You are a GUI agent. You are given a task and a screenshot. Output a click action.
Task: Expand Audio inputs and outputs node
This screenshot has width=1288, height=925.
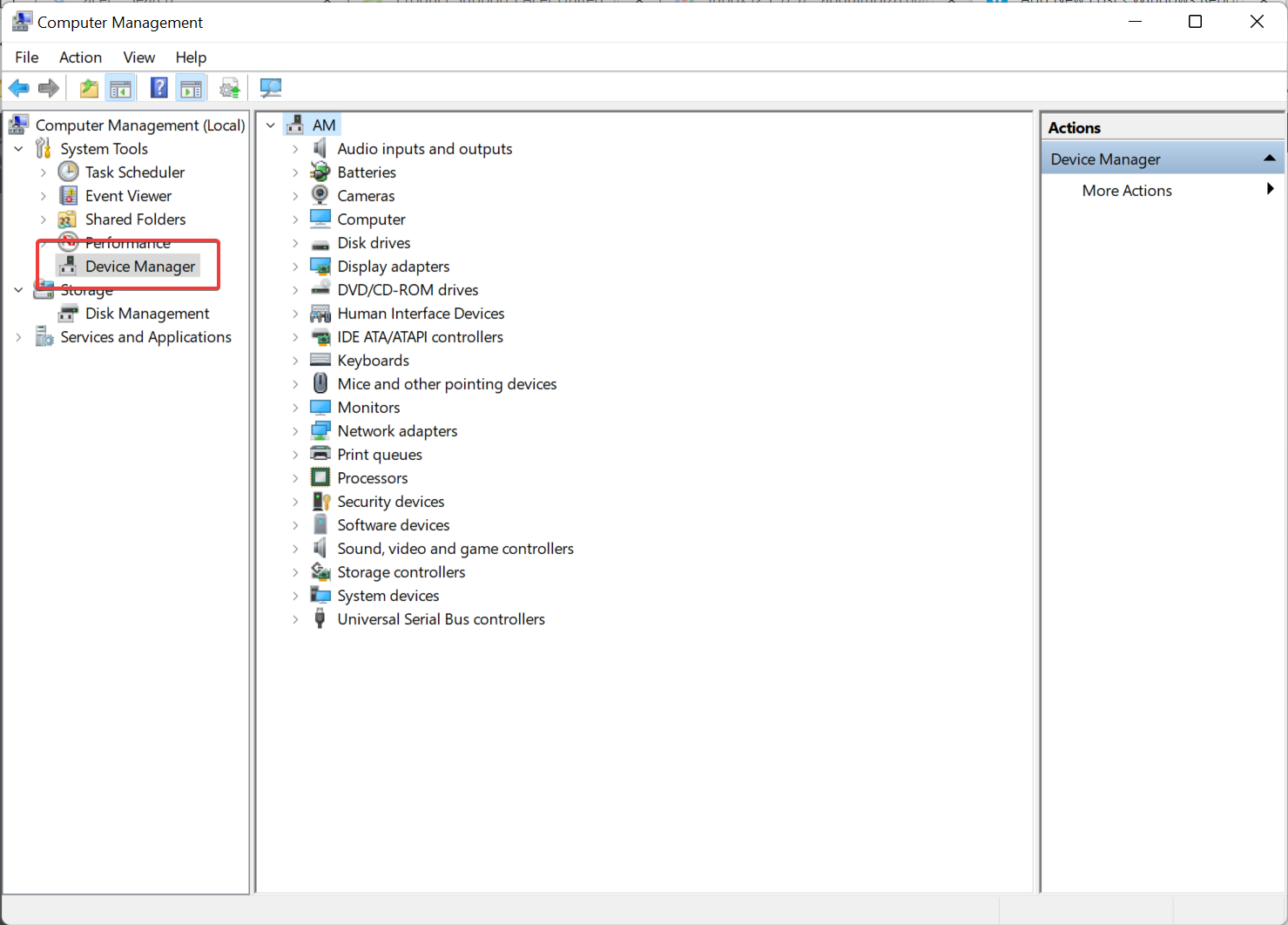click(295, 149)
